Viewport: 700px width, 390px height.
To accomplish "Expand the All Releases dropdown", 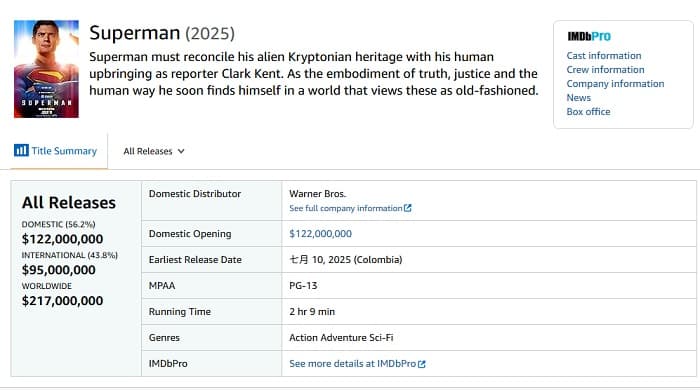I will 154,151.
